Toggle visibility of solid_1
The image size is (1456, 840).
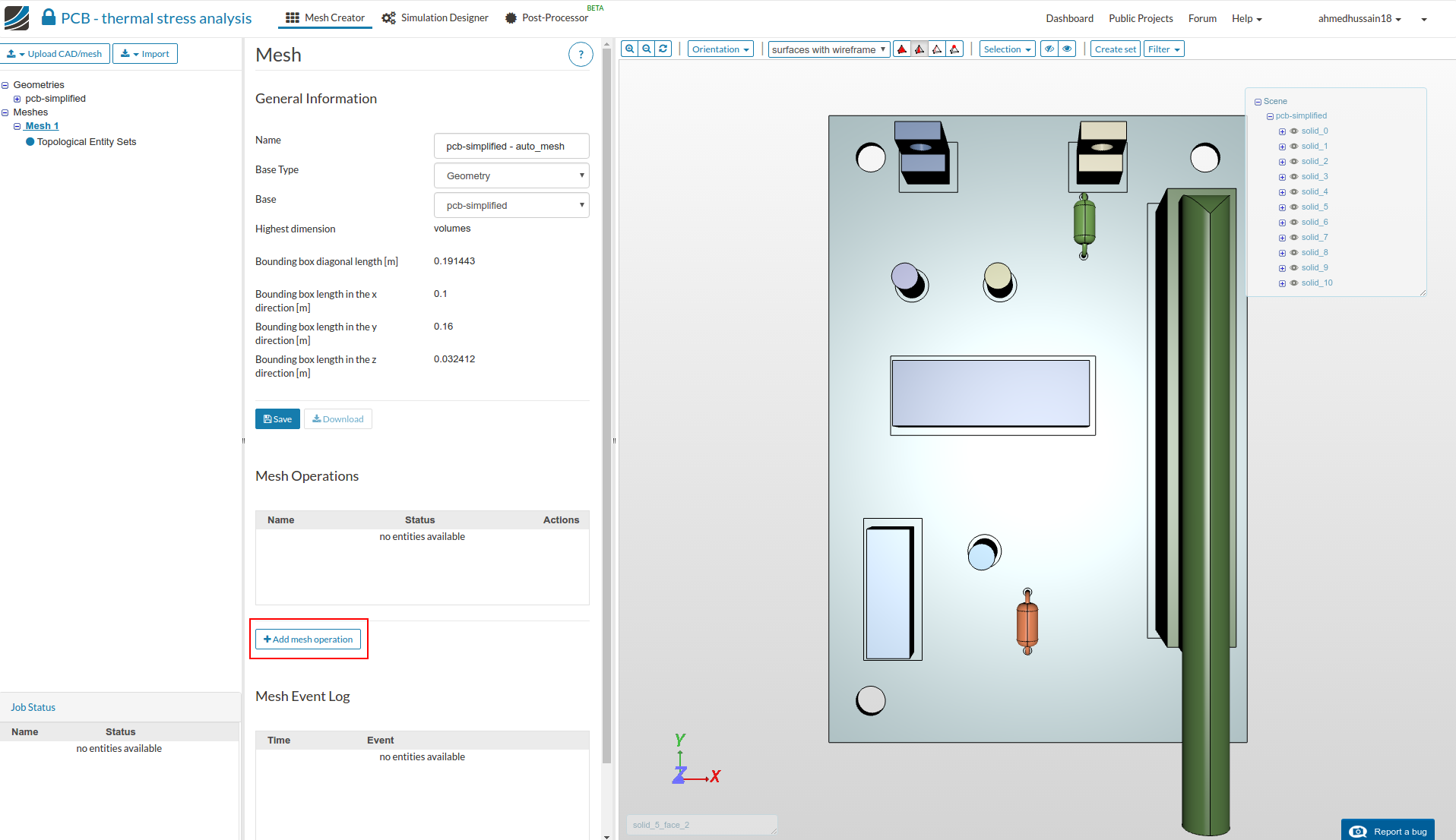tap(1293, 147)
